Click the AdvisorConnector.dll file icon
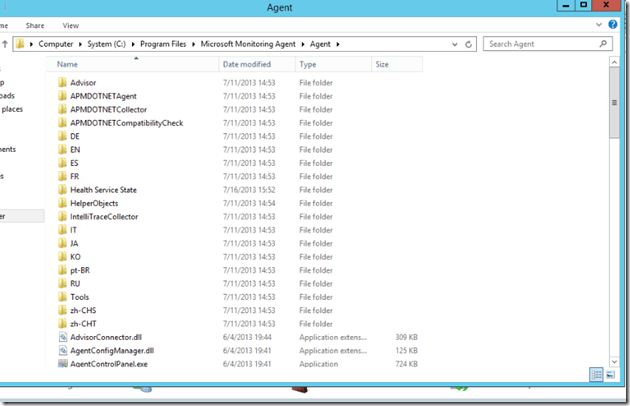Screen dimensions: 630x406 (x=62, y=337)
